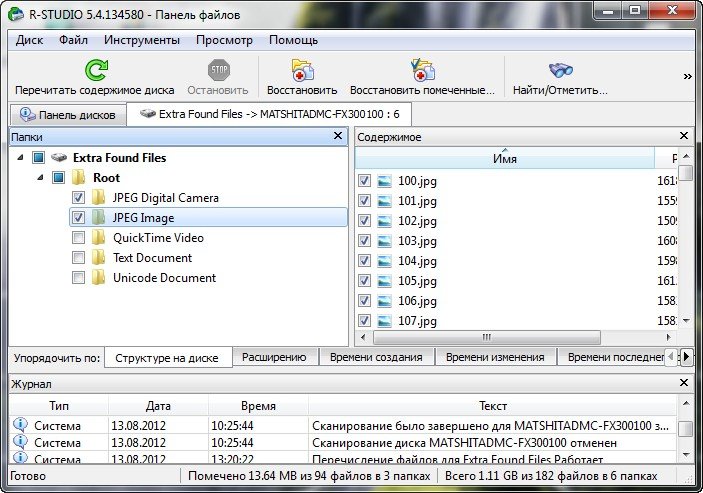The image size is (703, 493).
Task: Expand the toolbar overflow chevron
Action: coord(687,76)
